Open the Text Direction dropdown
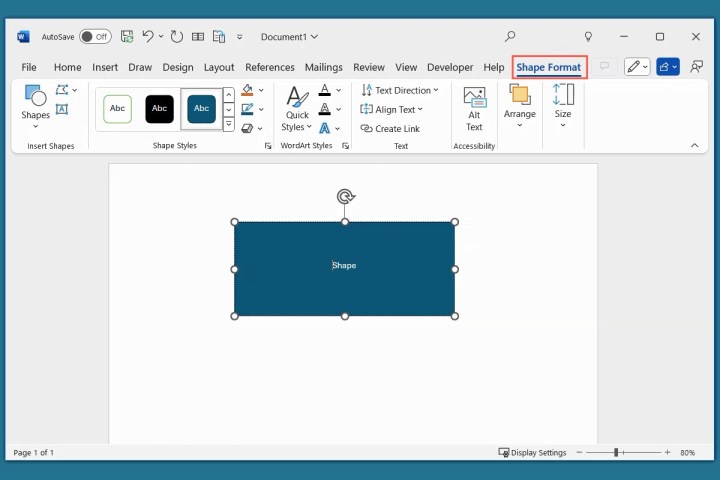 (396, 90)
